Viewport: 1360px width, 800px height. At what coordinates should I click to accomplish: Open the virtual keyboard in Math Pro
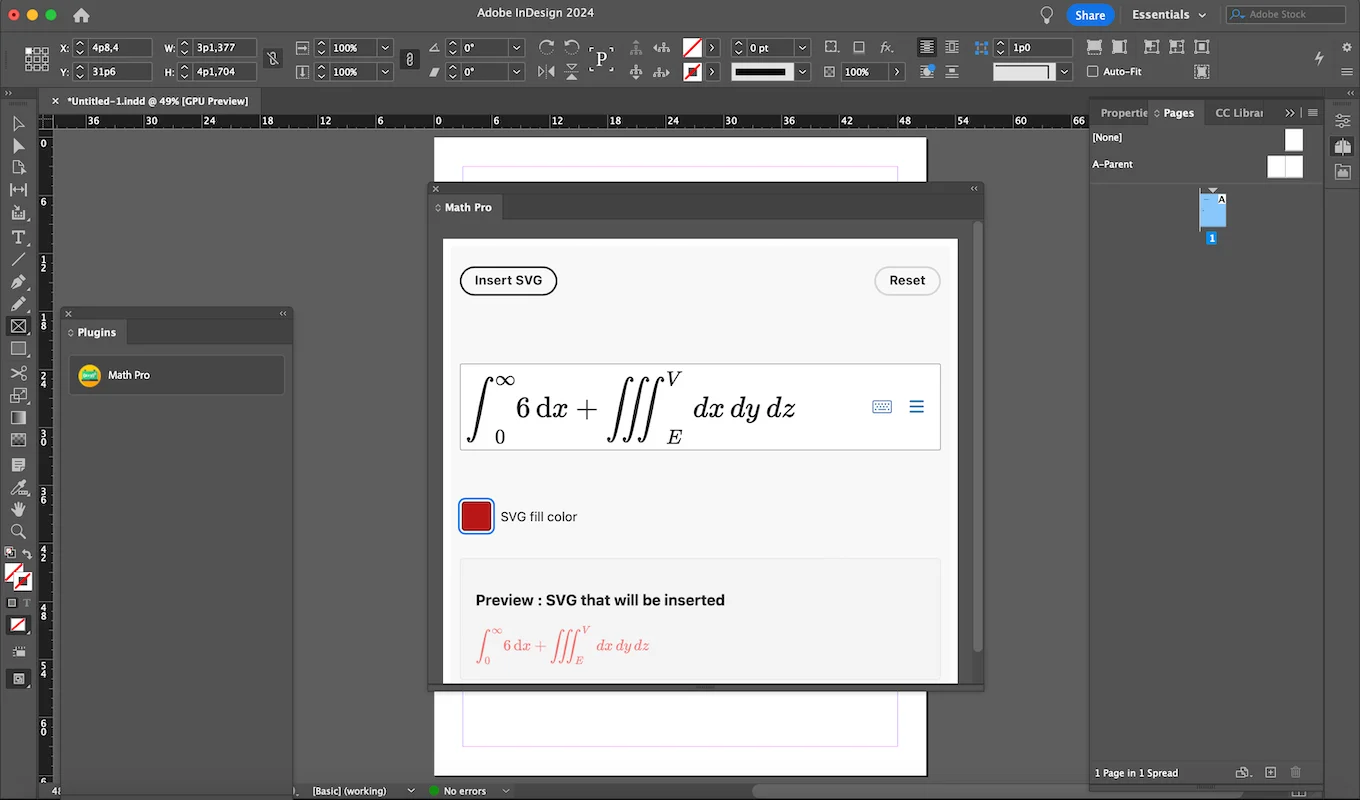coord(882,407)
